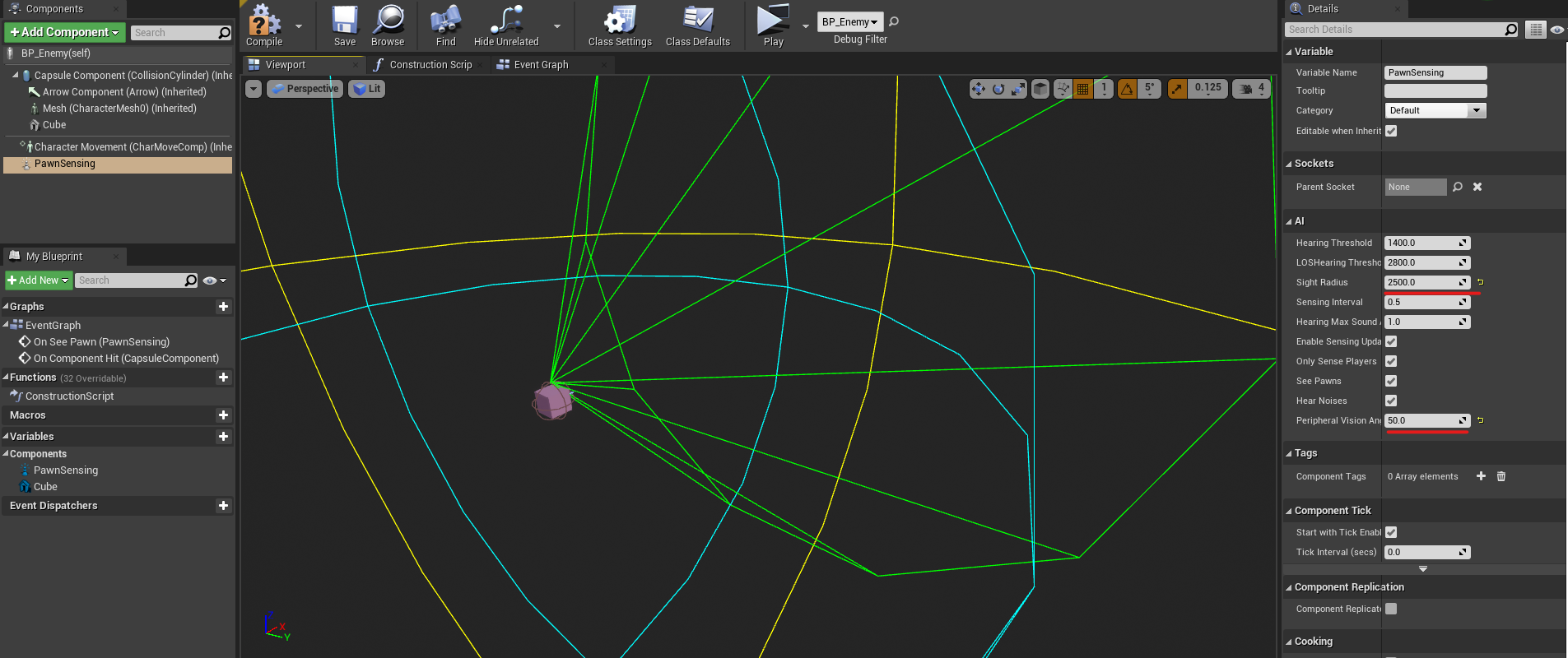Screen dimensions: 1568x658
Task: Toggle Editable when Inherited checkbox
Action: point(1391,131)
